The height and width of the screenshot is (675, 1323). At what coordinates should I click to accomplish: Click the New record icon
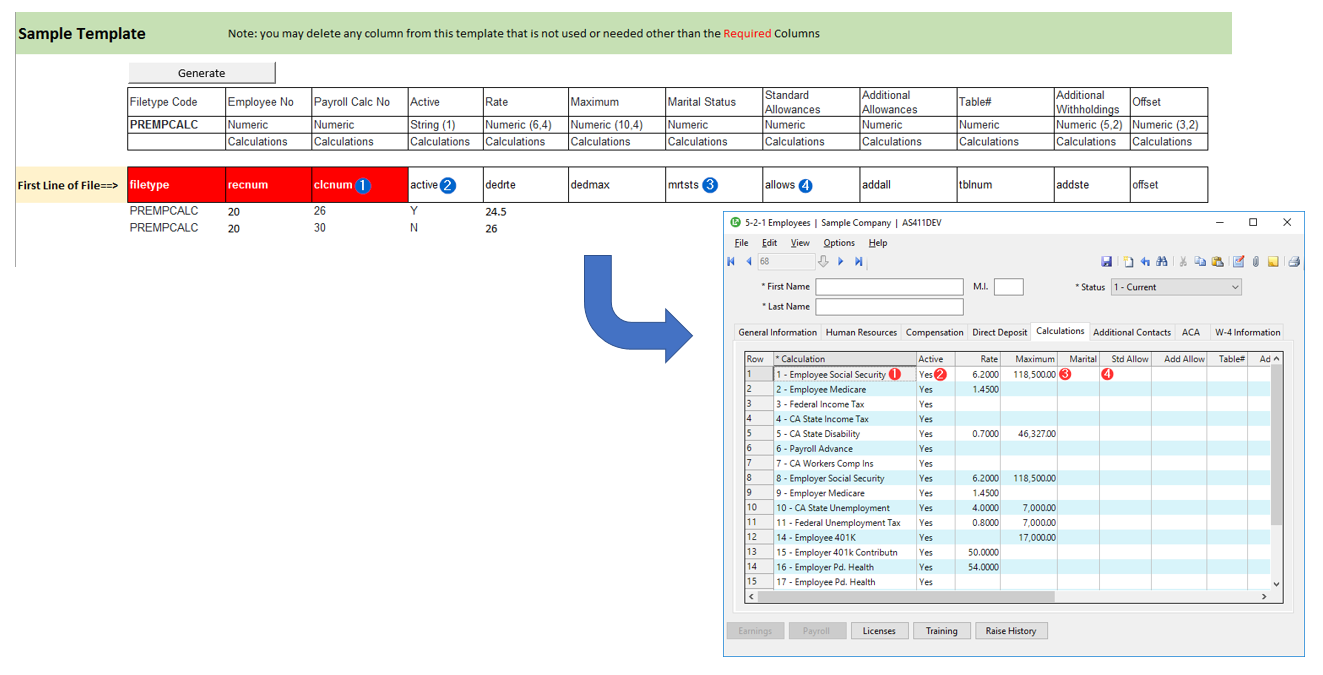(1128, 262)
